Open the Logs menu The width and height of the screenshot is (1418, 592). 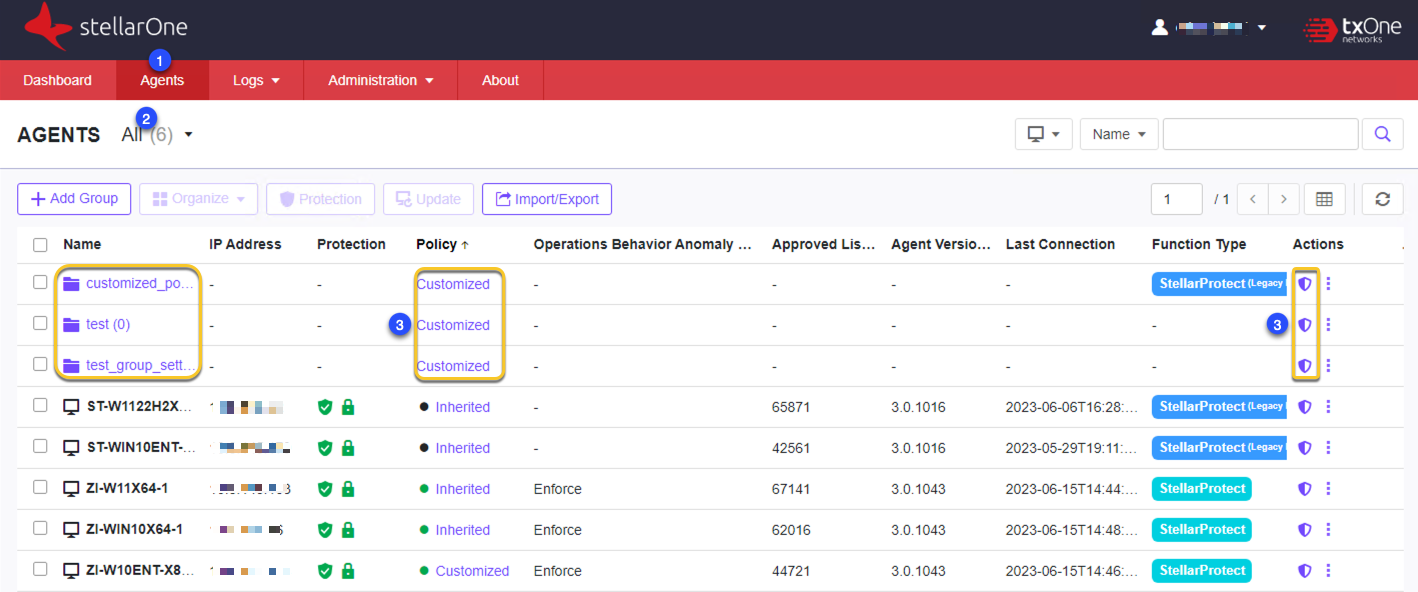[x=256, y=80]
